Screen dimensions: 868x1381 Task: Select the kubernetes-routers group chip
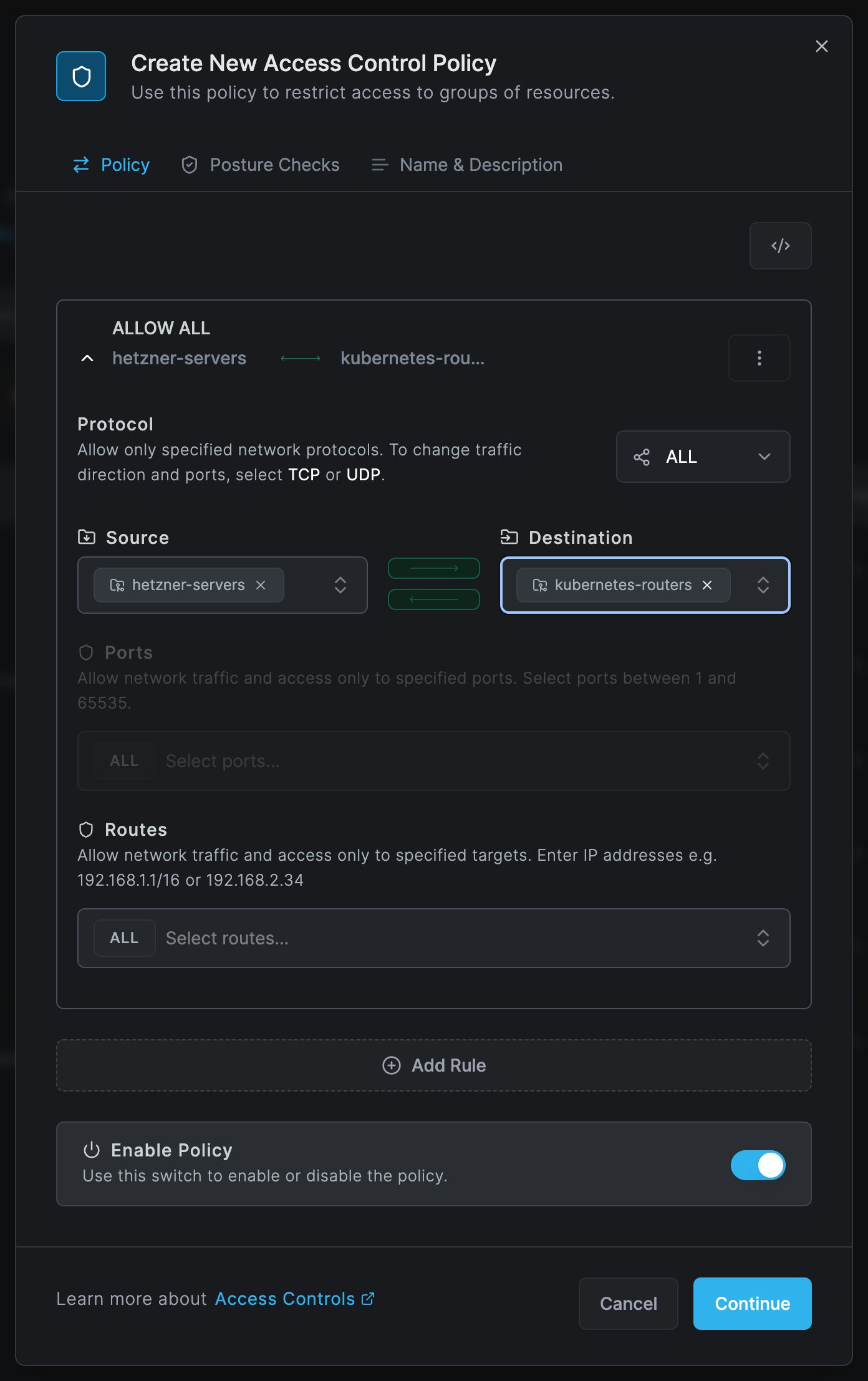624,585
